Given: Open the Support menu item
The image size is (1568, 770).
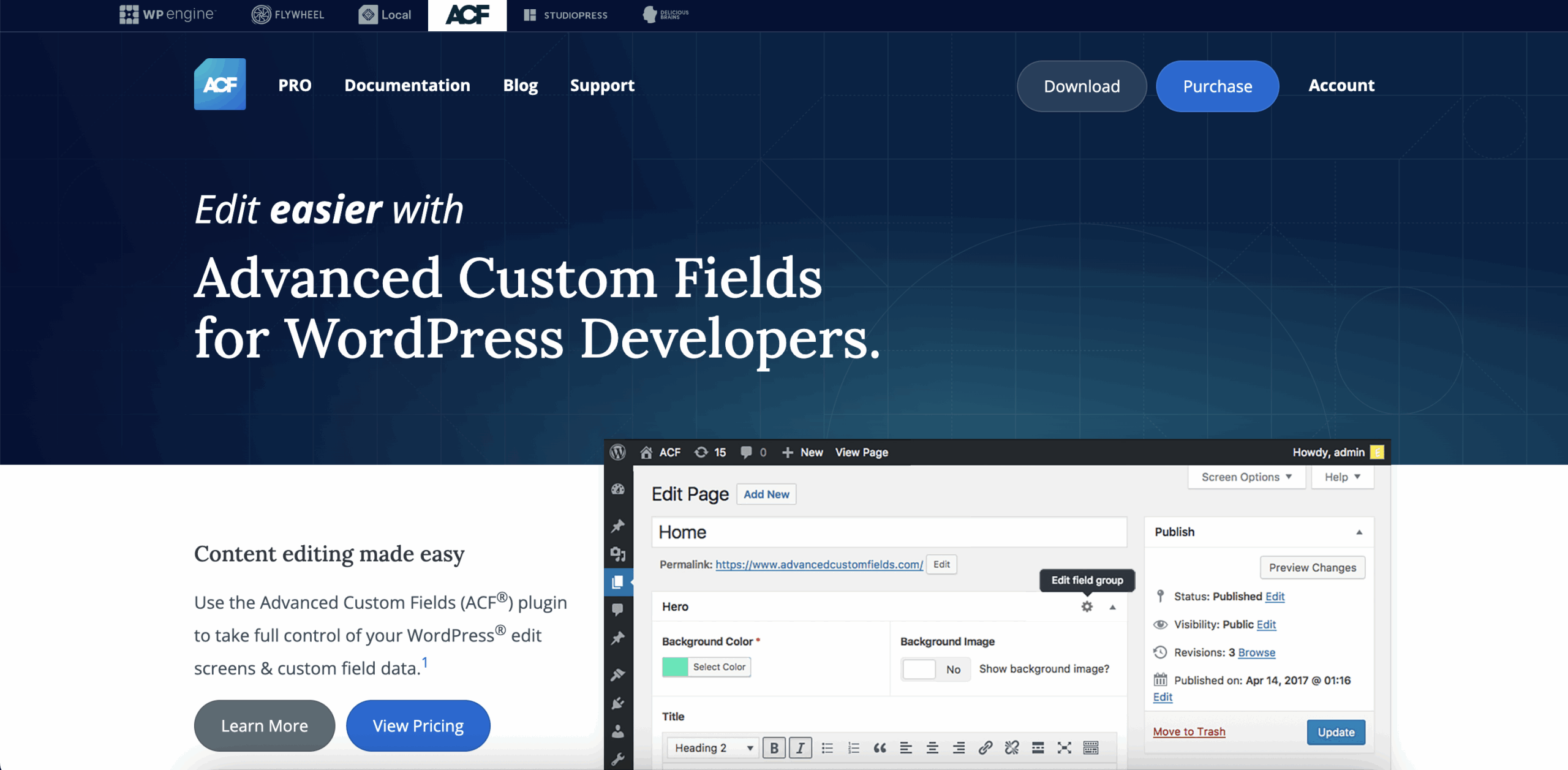Looking at the screenshot, I should (602, 85).
